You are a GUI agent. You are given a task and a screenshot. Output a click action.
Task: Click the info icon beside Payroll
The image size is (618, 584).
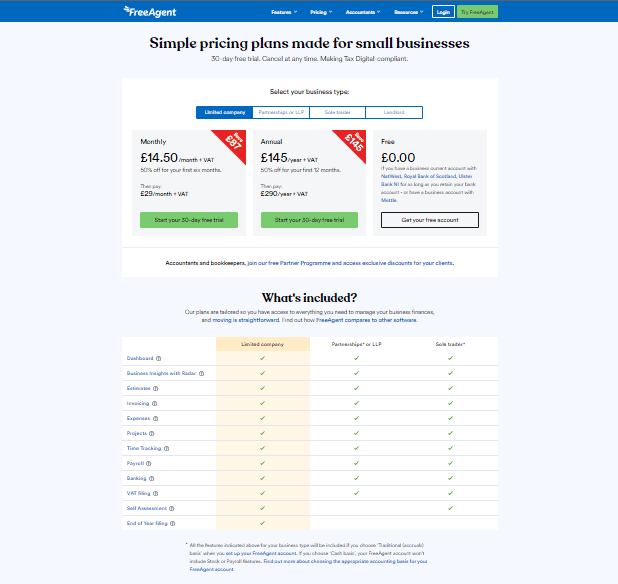coord(149,463)
